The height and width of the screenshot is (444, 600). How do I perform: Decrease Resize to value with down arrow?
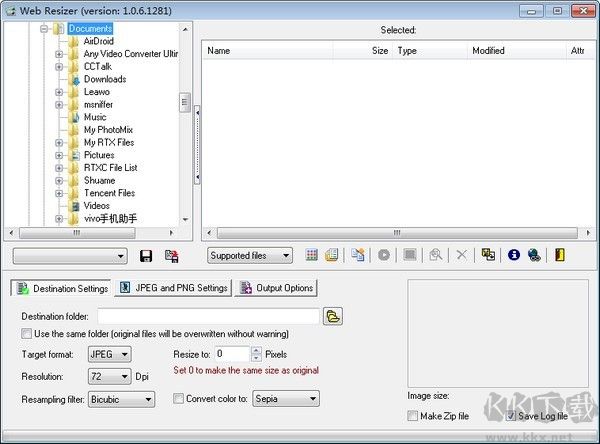coord(256,358)
